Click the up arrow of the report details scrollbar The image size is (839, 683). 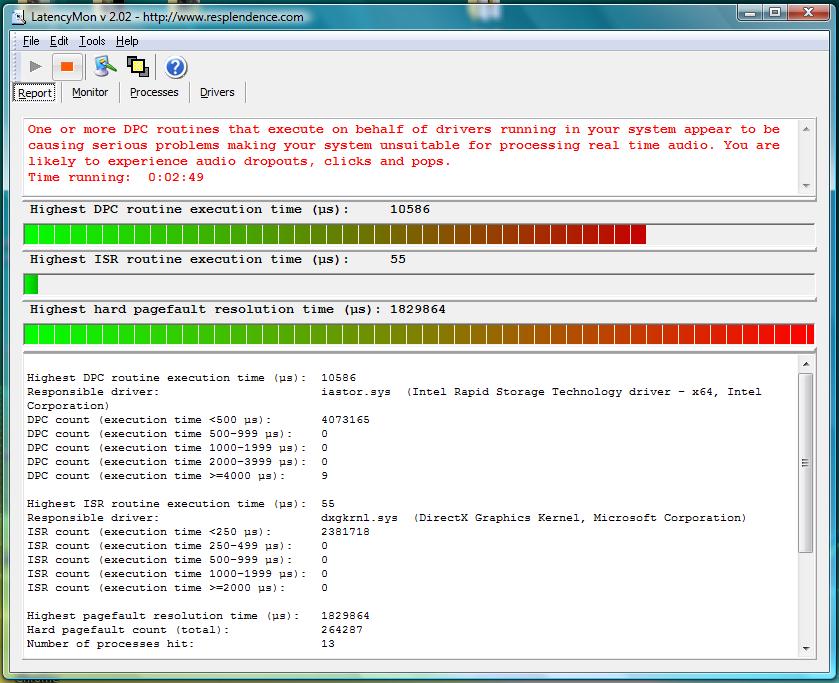coord(806,365)
